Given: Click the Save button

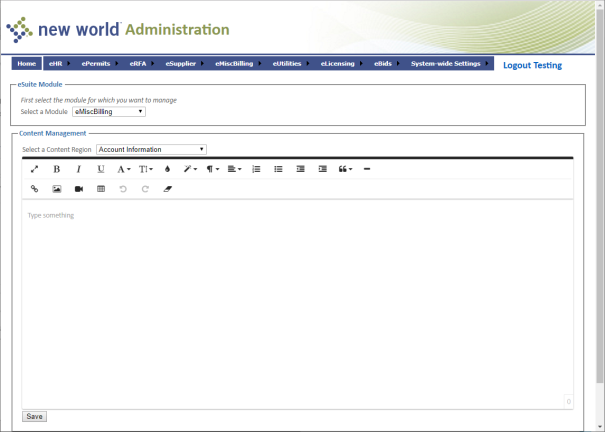Looking at the screenshot, I should 34,416.
